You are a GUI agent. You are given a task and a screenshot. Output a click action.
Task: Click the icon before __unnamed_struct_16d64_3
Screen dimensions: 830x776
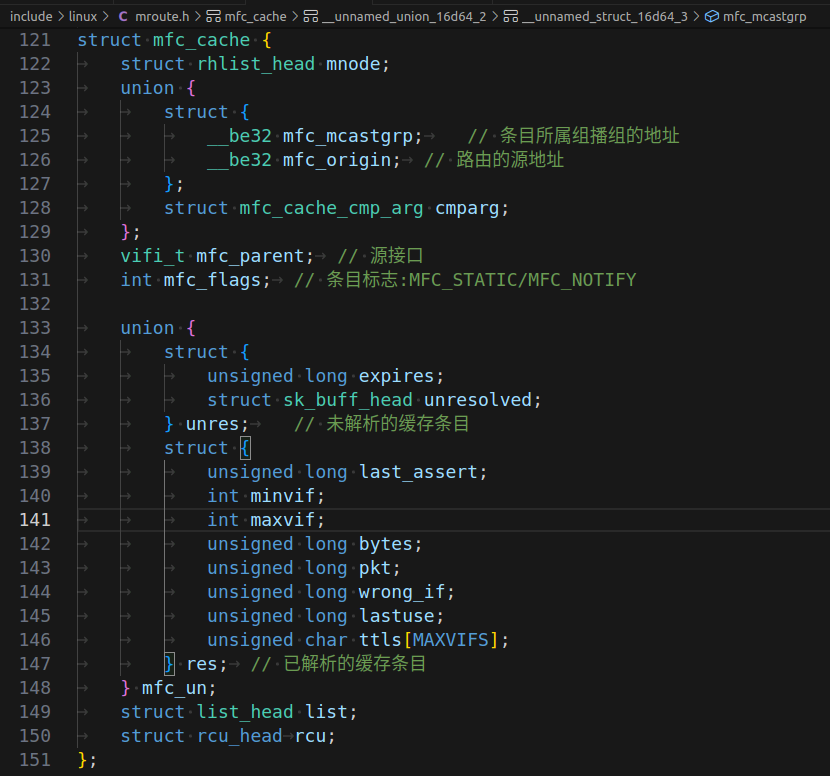[511, 16]
